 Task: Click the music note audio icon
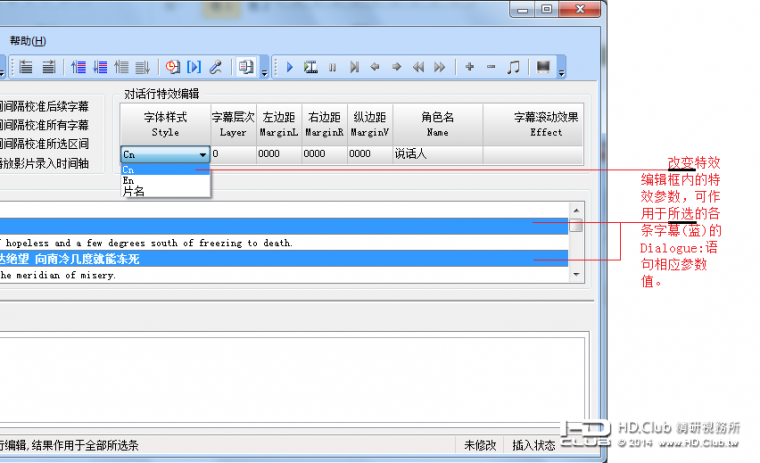tap(513, 67)
